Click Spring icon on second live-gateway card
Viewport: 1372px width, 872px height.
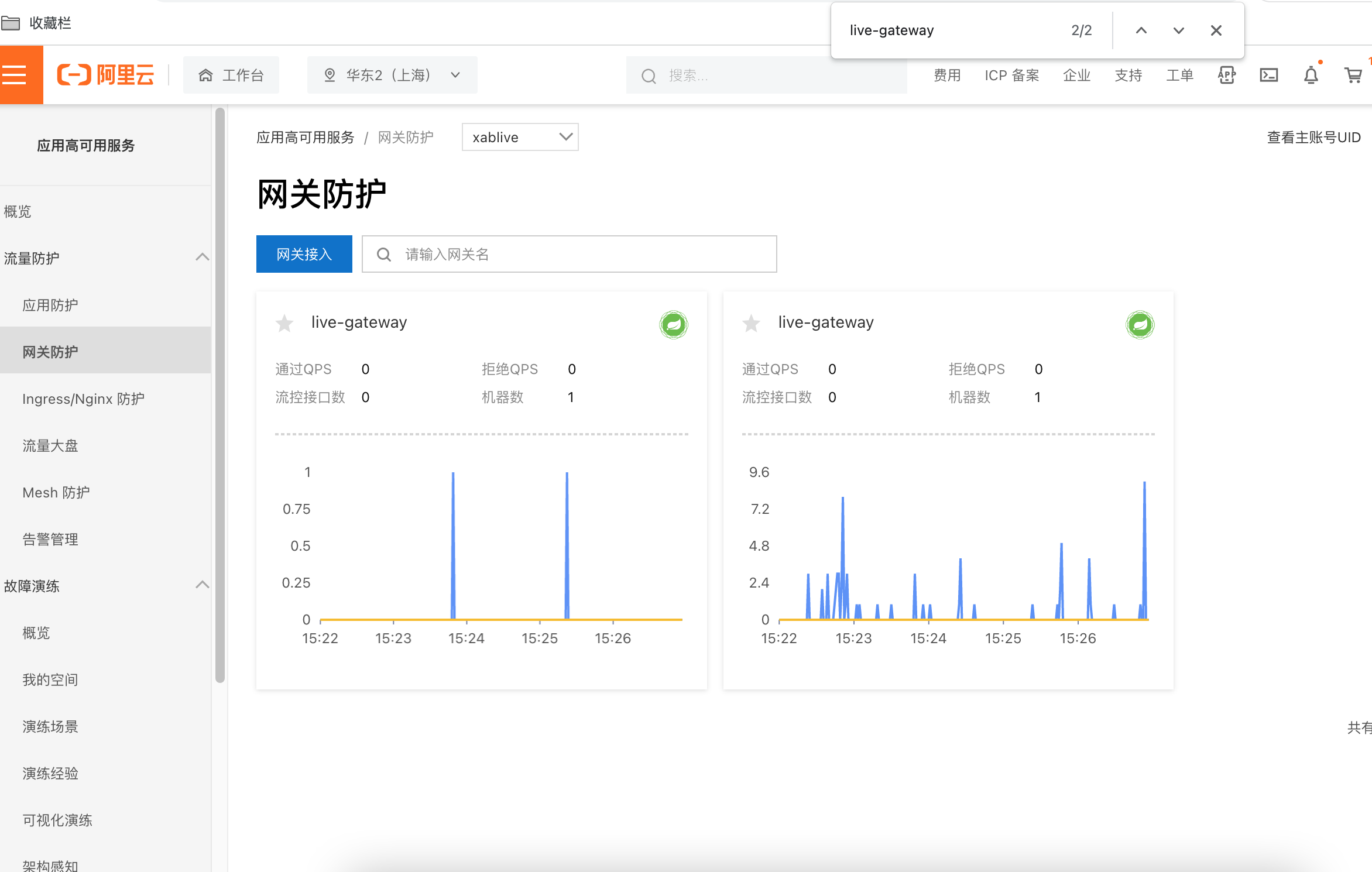pyautogui.click(x=1140, y=324)
